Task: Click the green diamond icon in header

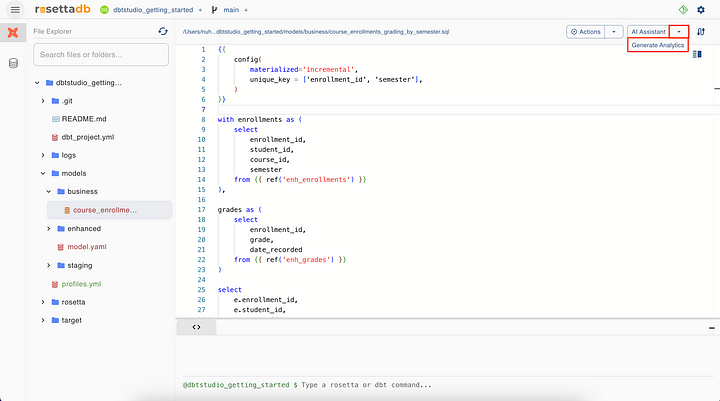Action: coord(683,10)
